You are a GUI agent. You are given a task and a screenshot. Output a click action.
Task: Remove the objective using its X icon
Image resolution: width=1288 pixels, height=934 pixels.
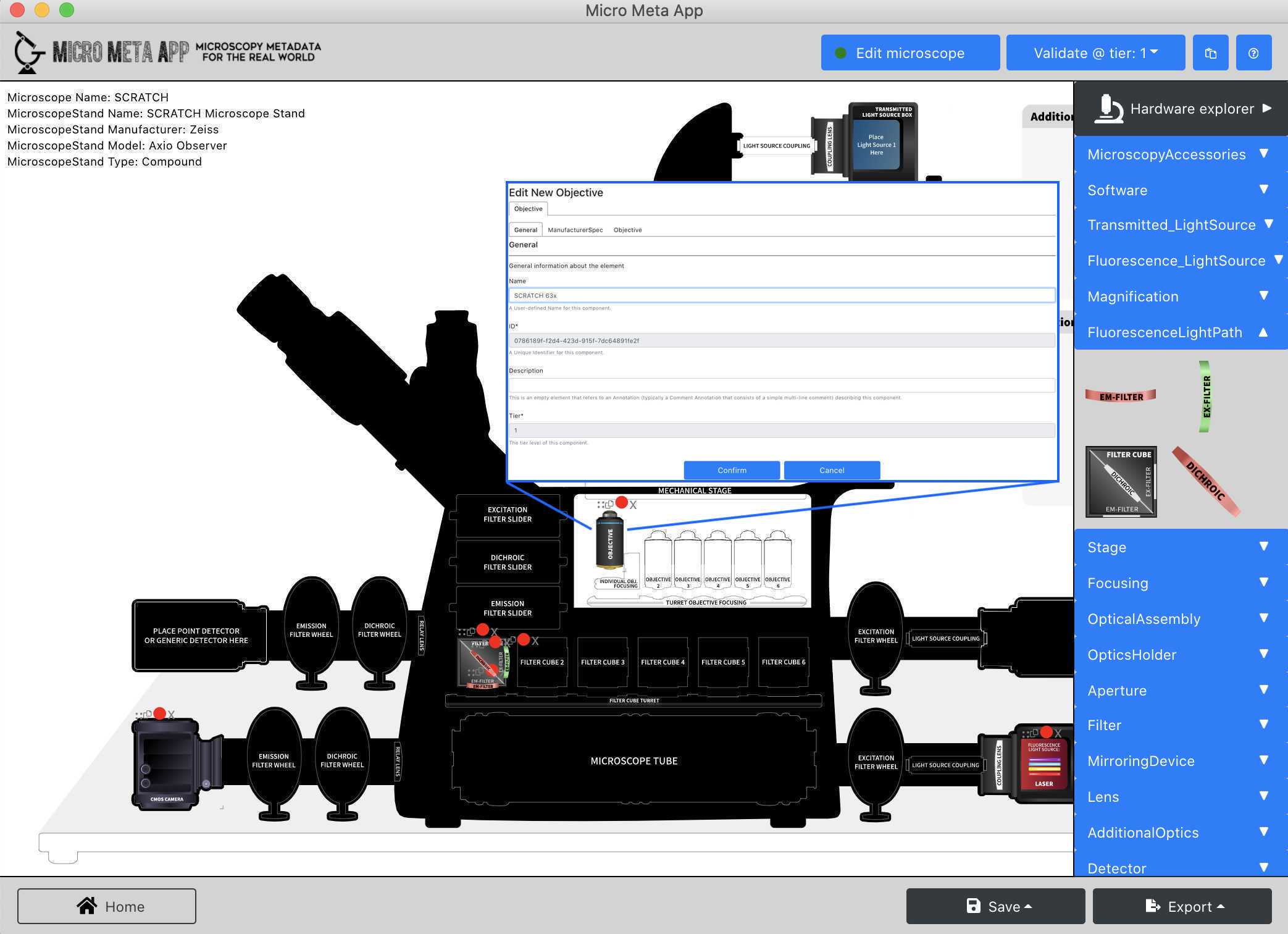pyautogui.click(x=634, y=505)
